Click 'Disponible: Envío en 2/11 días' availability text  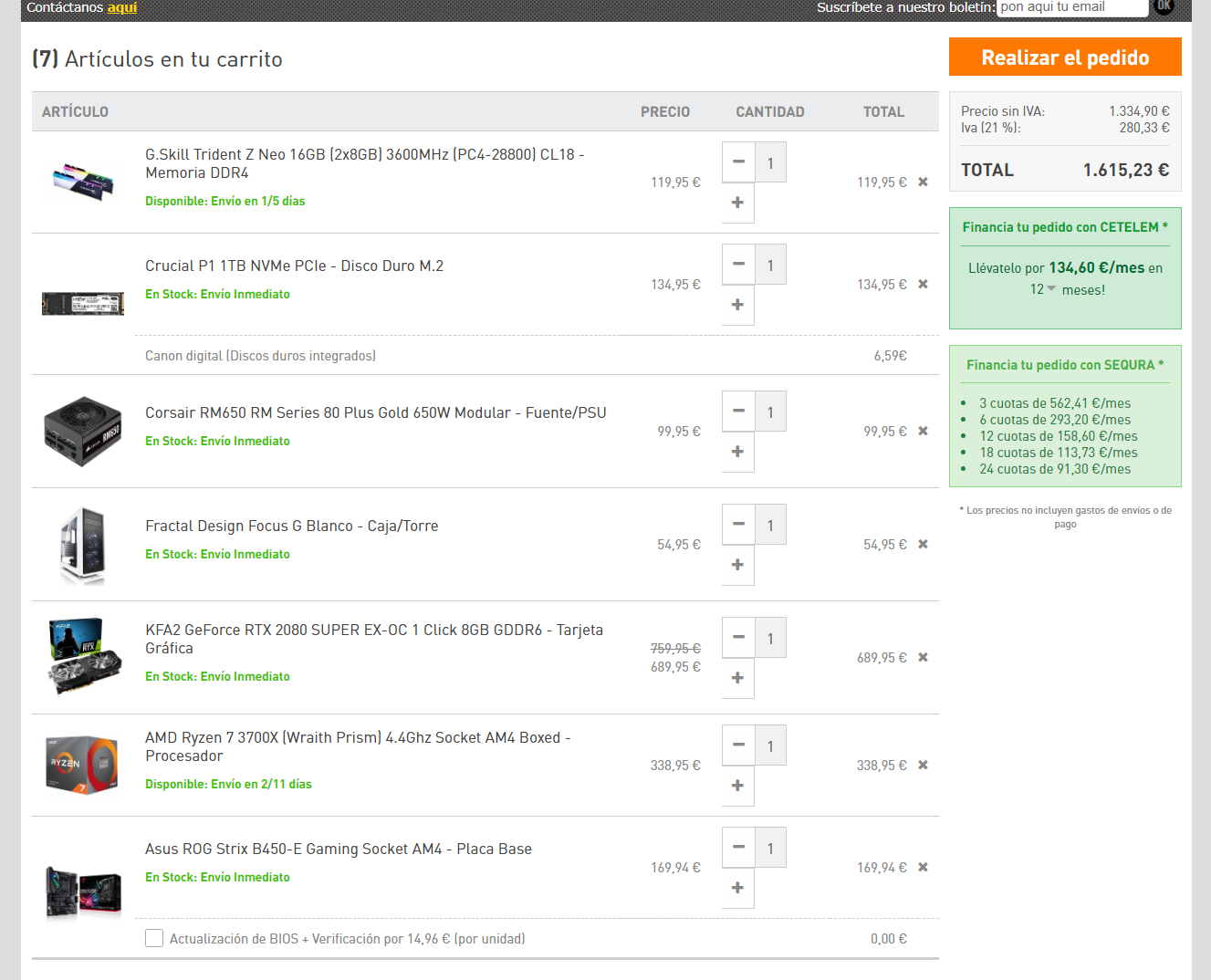pyautogui.click(x=228, y=784)
